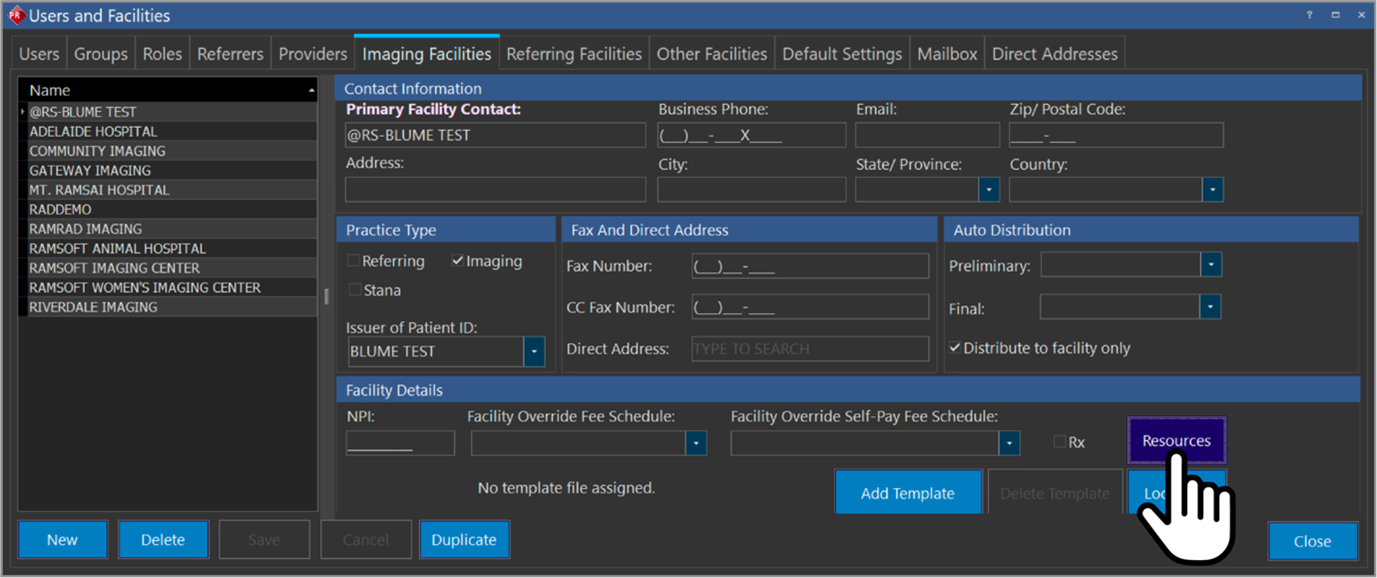1377x578 pixels.
Task: Enable the Rx checkbox
Action: (x=1060, y=441)
